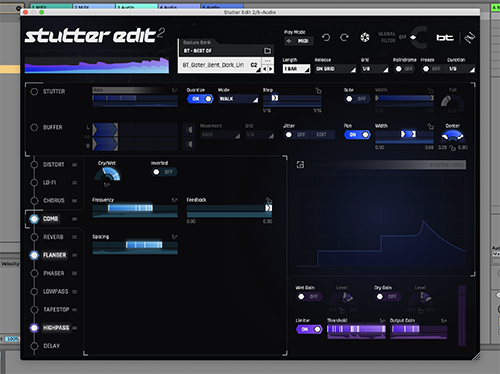The height and width of the screenshot is (374, 500).
Task: Click the BT logo
Action: coord(445,38)
